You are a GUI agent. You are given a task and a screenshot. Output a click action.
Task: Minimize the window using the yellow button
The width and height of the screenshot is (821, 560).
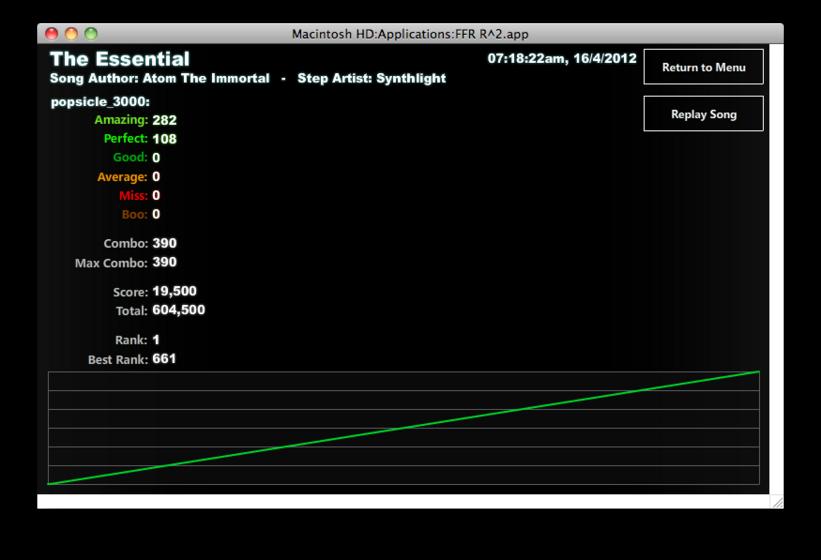click(x=71, y=34)
